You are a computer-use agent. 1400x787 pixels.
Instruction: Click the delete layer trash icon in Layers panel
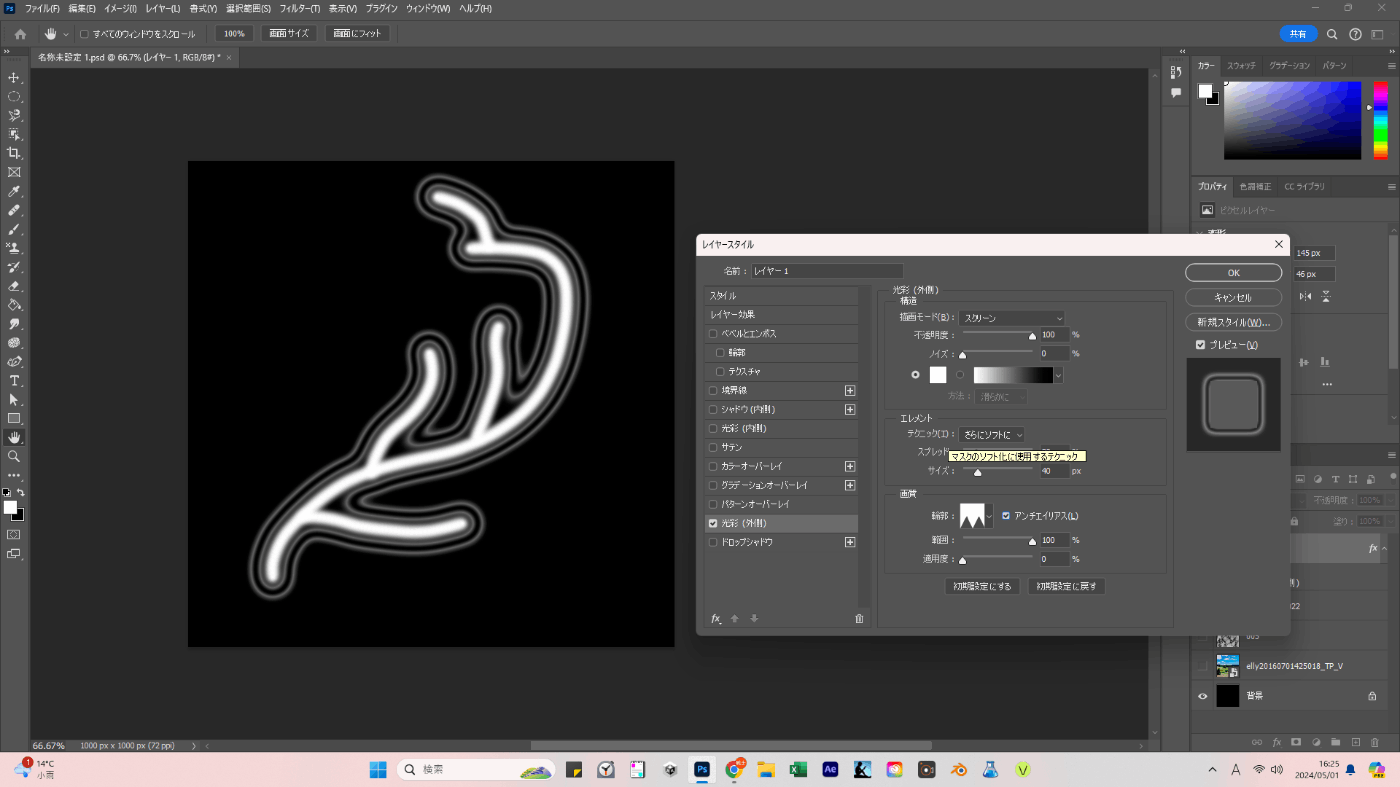coord(1376,742)
